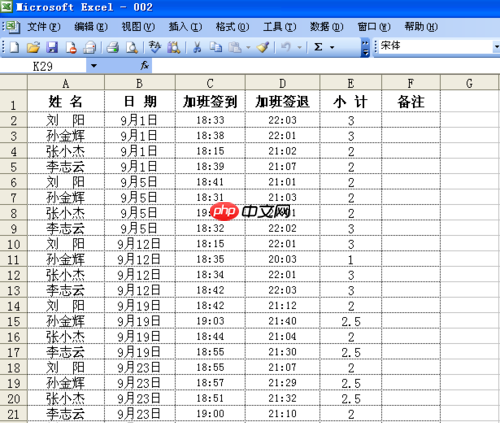Click the Select All corner box

pos(13,82)
